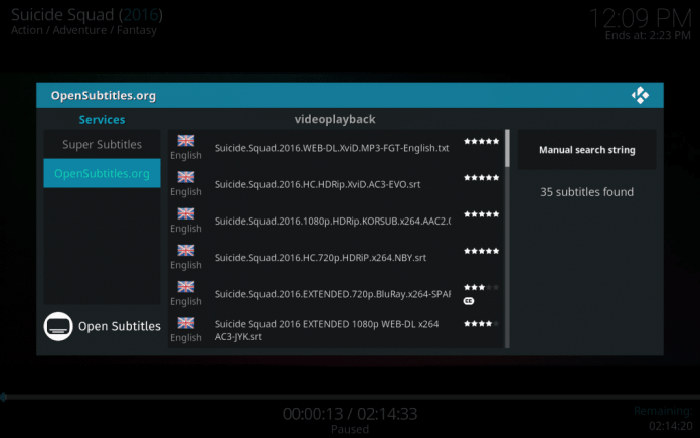Click the Manual search string button
Image resolution: width=700 pixels, height=438 pixels.
pos(587,150)
